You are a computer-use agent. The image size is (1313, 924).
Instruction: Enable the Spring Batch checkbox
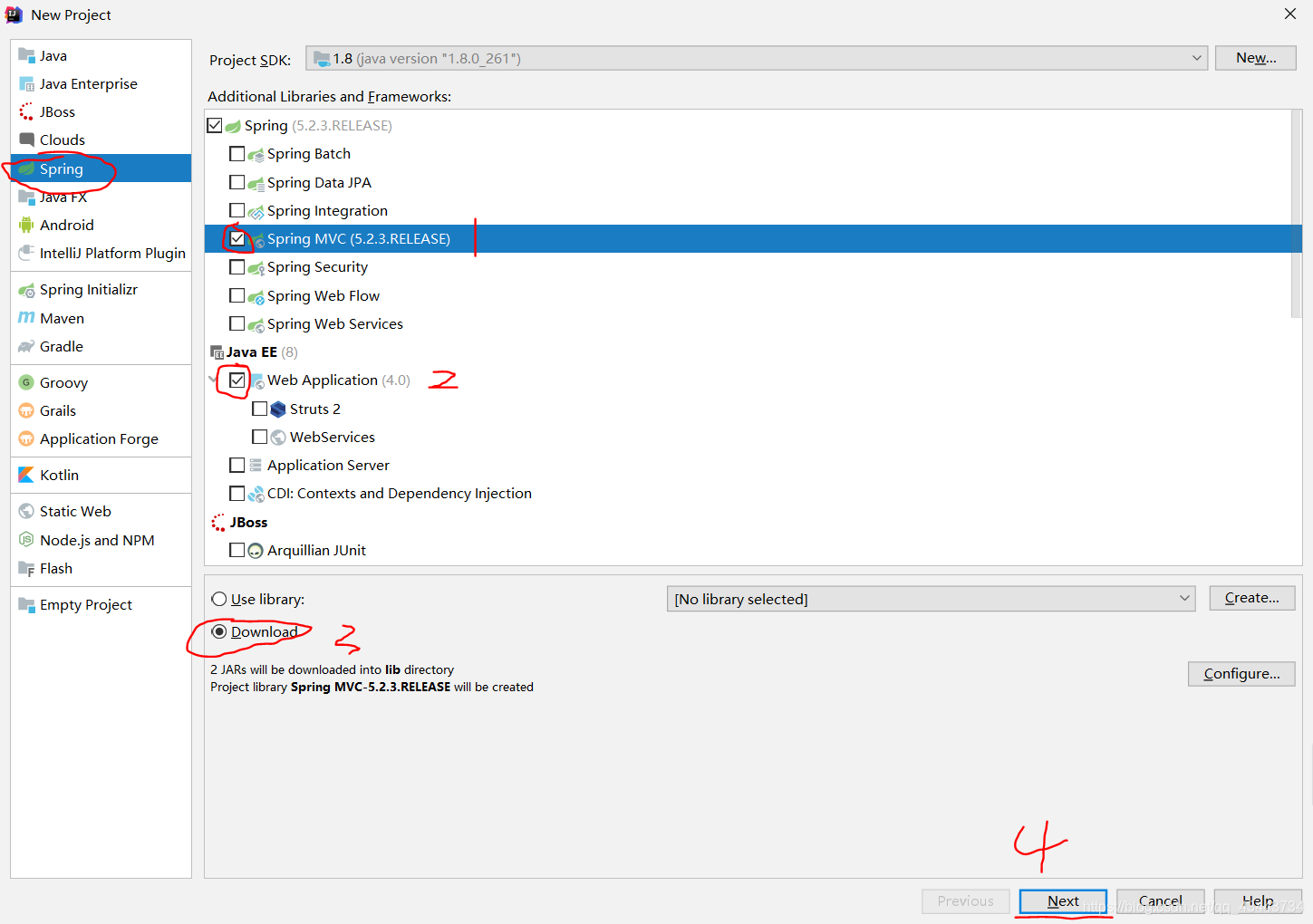(237, 153)
